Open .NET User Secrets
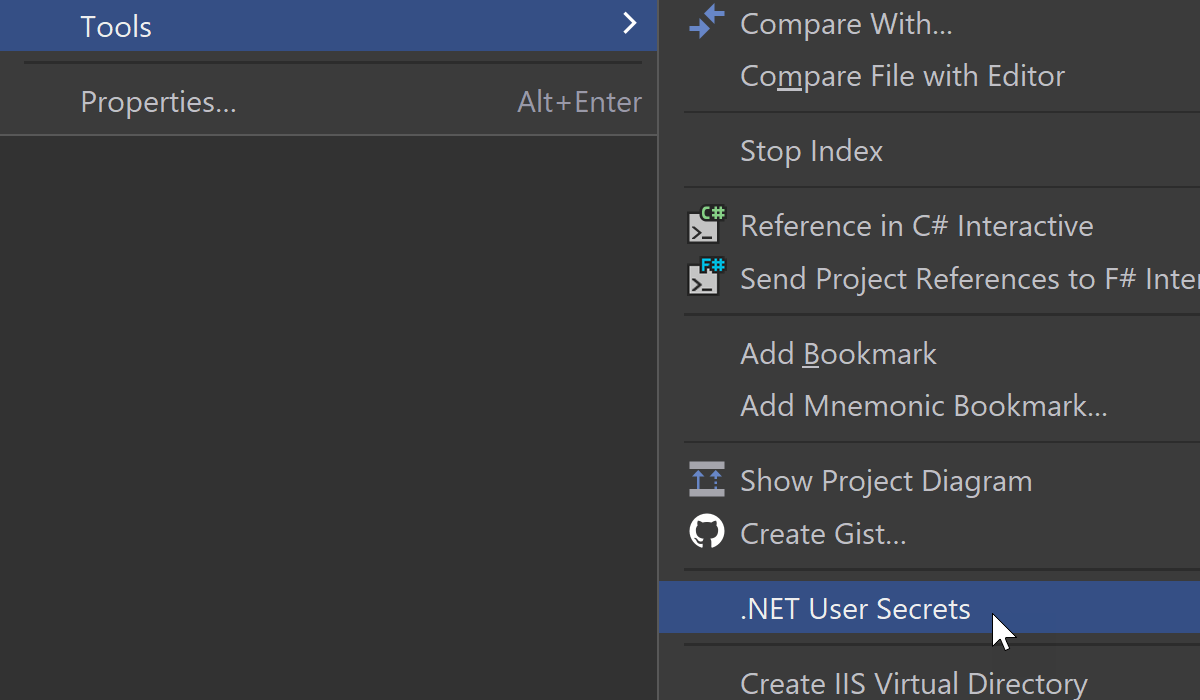1200x700 pixels. point(855,609)
